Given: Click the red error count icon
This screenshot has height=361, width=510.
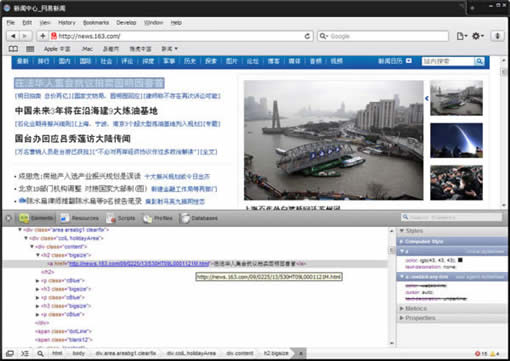Looking at the screenshot, I should [x=477, y=354].
